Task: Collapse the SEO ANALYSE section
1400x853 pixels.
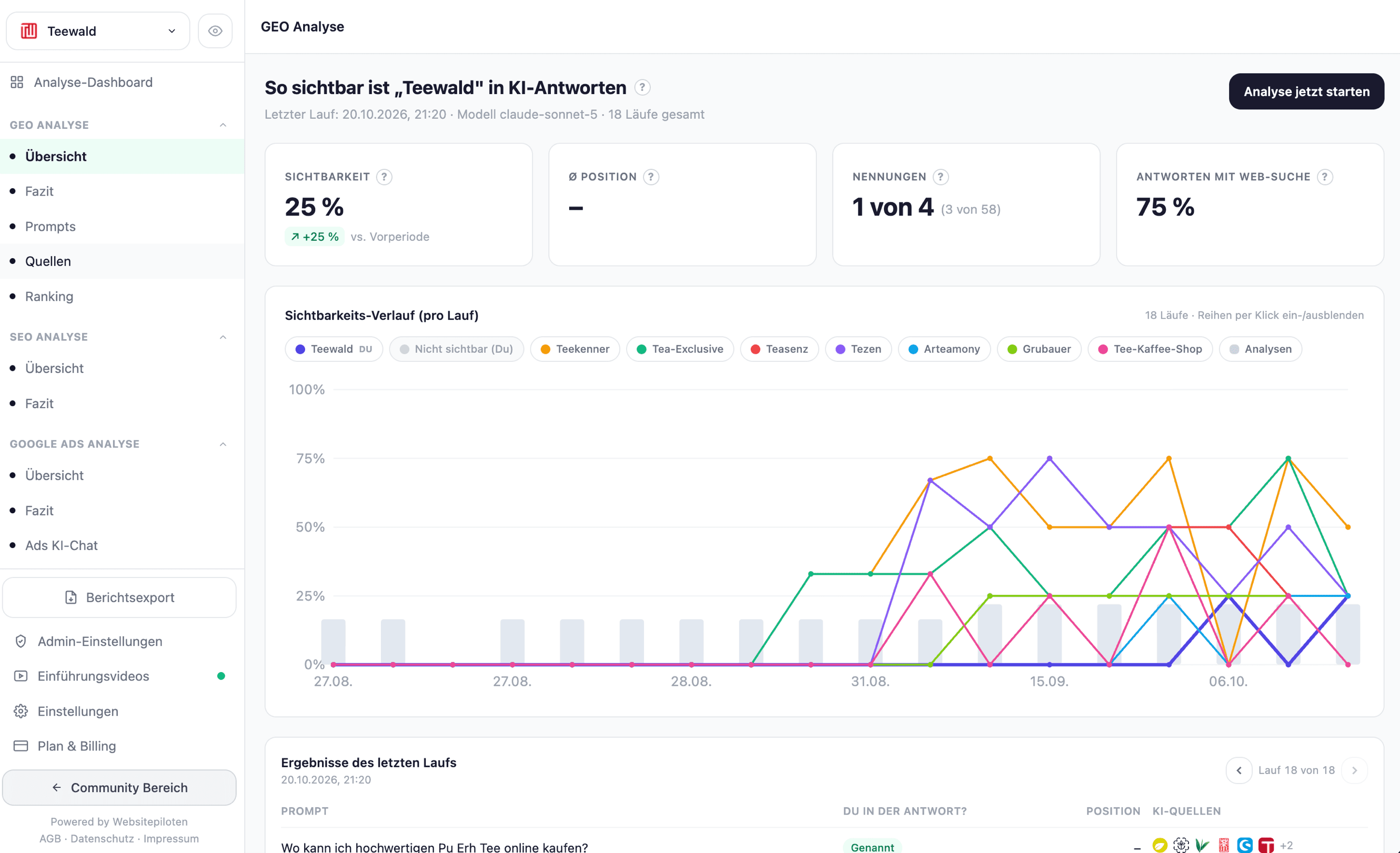Action: 223,337
